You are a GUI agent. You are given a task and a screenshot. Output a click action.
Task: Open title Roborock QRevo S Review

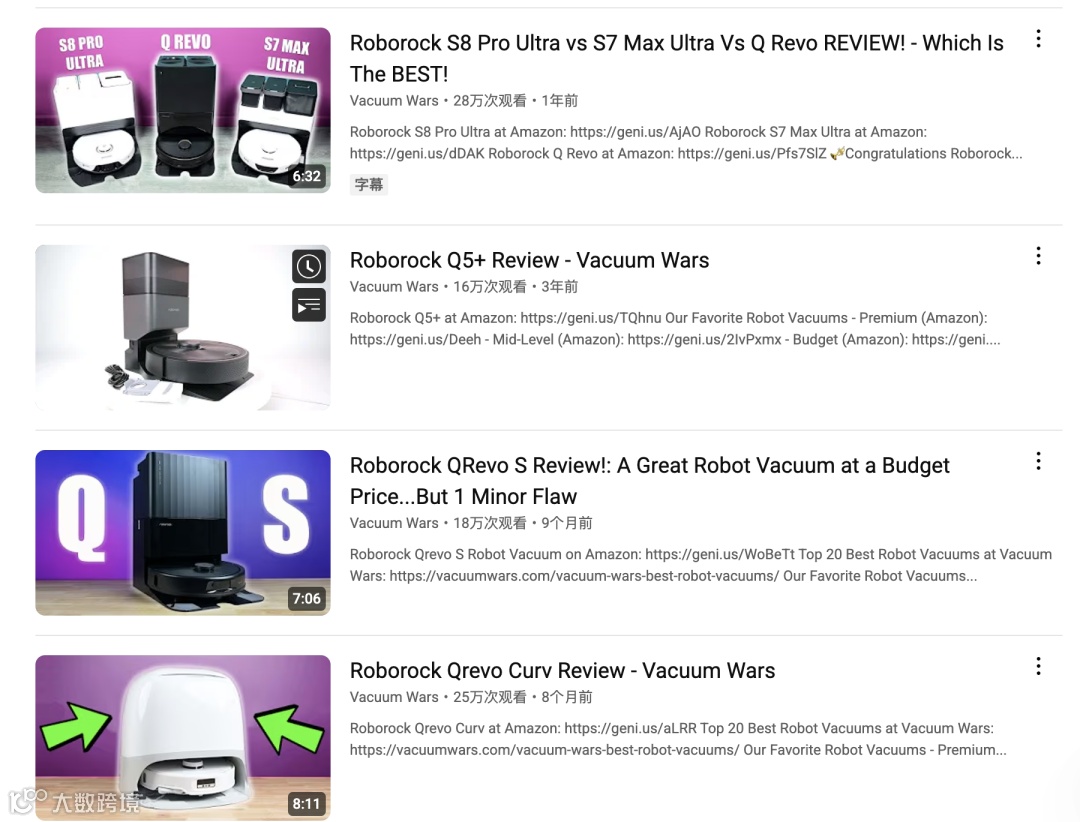[650, 481]
